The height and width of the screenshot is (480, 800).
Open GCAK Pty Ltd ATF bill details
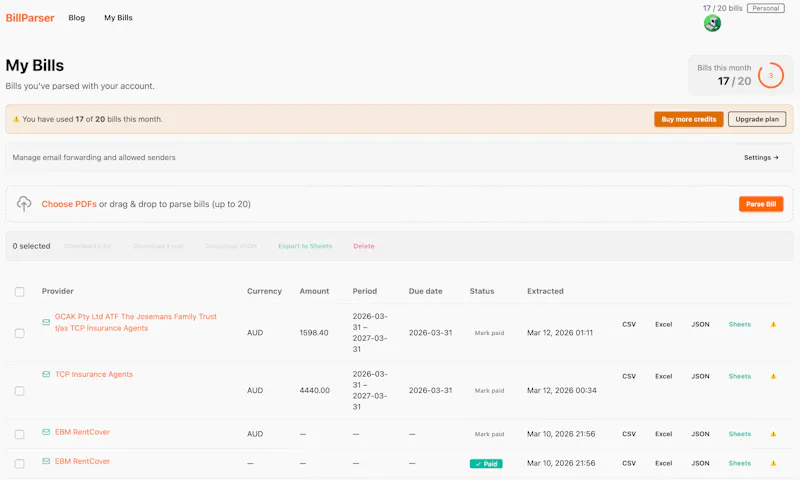coord(136,322)
